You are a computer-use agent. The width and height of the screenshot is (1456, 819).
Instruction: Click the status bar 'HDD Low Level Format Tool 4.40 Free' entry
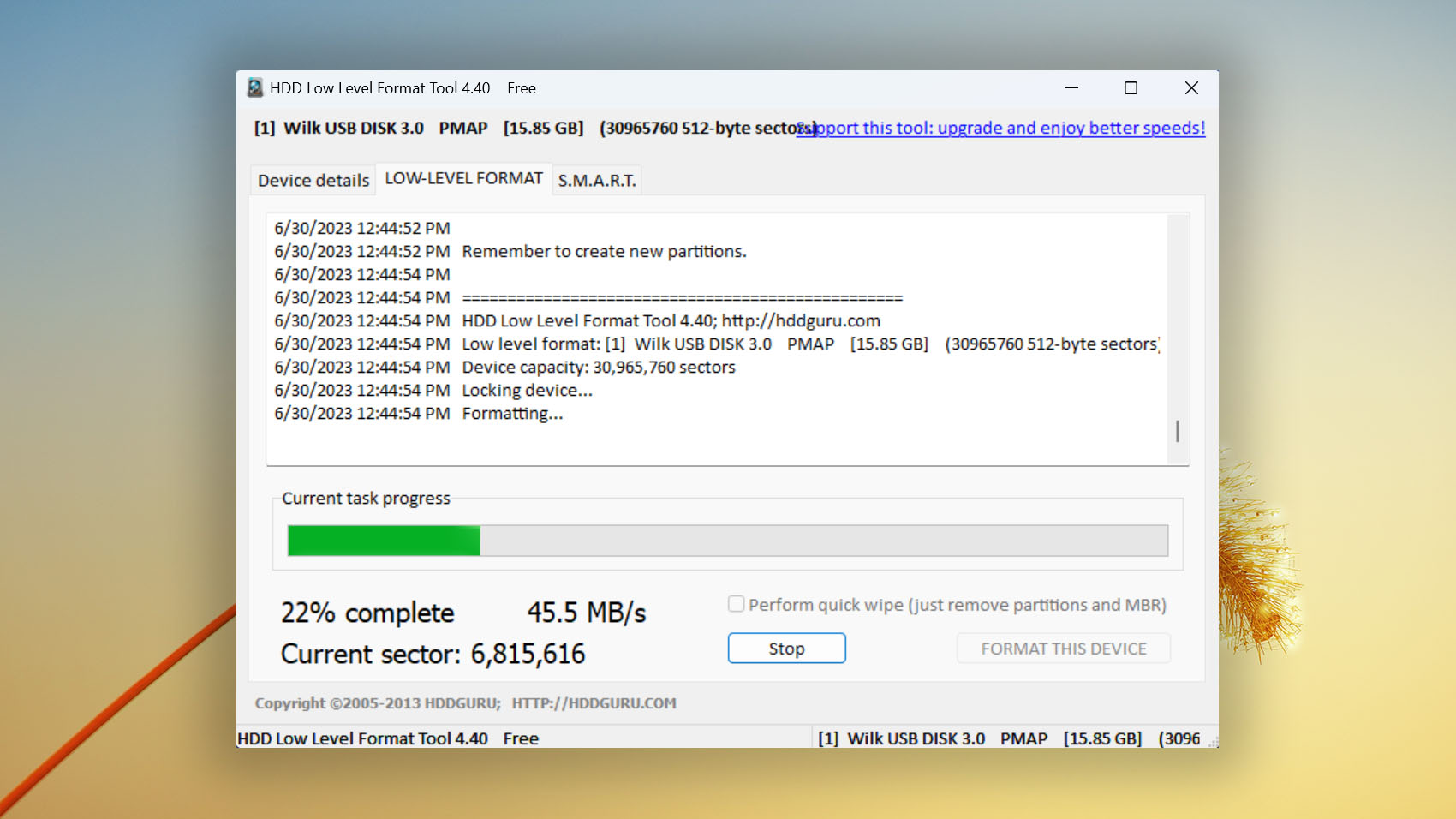point(388,738)
